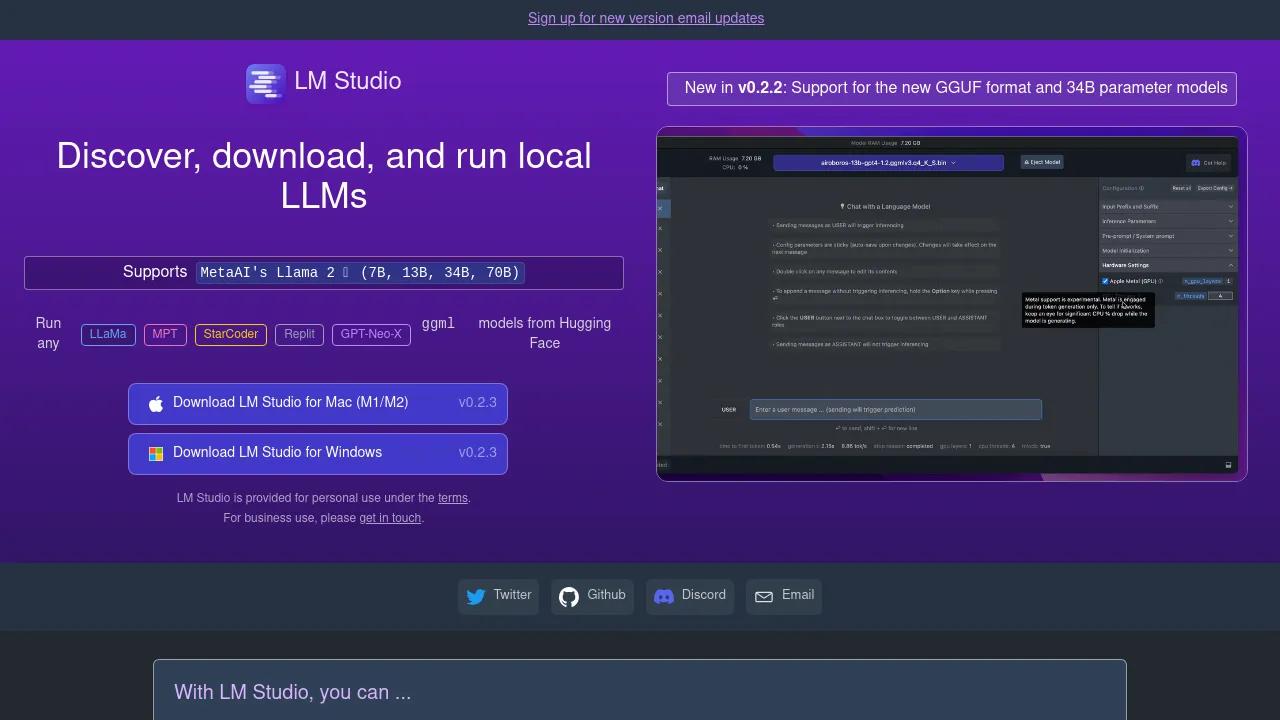
Task: Open the Twitter social link
Action: [498, 596]
